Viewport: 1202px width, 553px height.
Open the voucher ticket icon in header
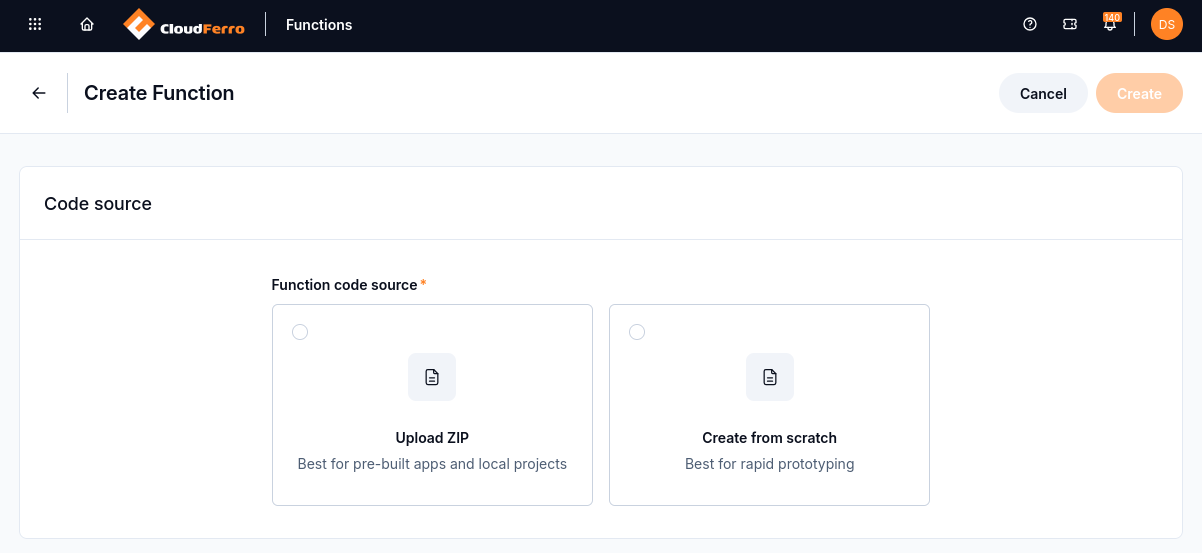tap(1070, 25)
